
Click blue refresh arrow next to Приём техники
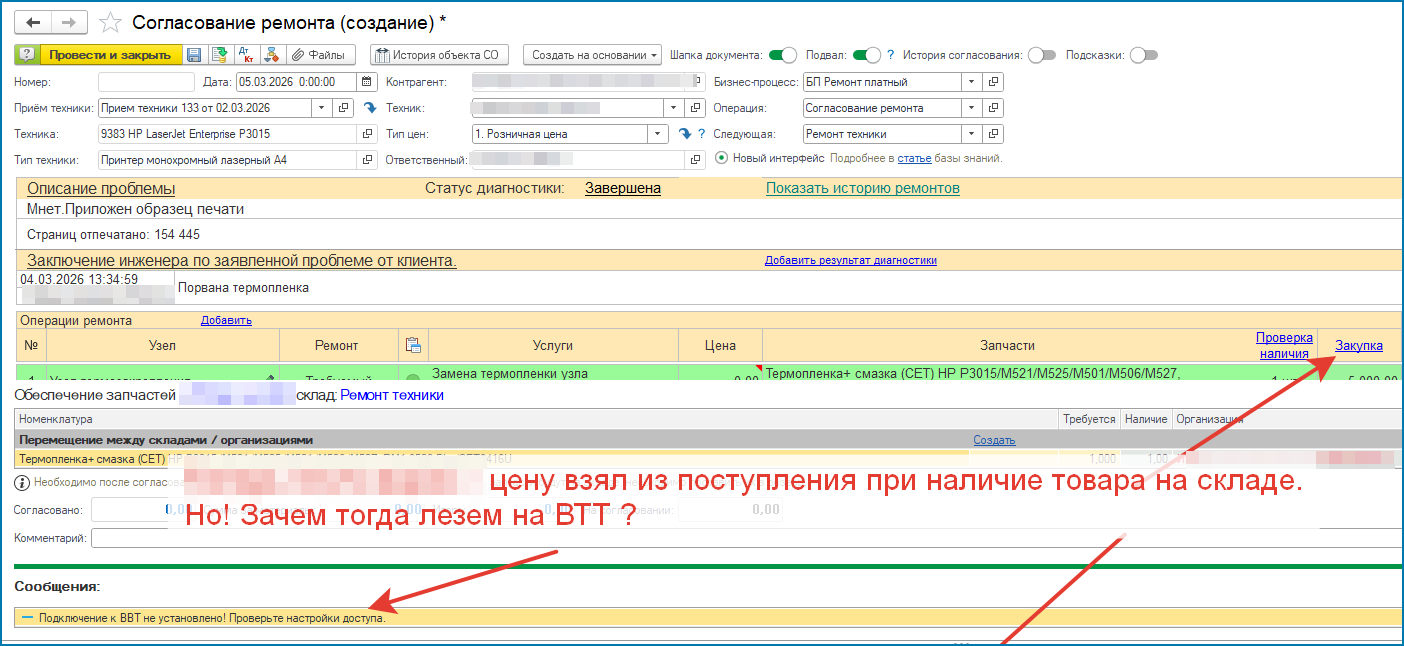pos(369,108)
